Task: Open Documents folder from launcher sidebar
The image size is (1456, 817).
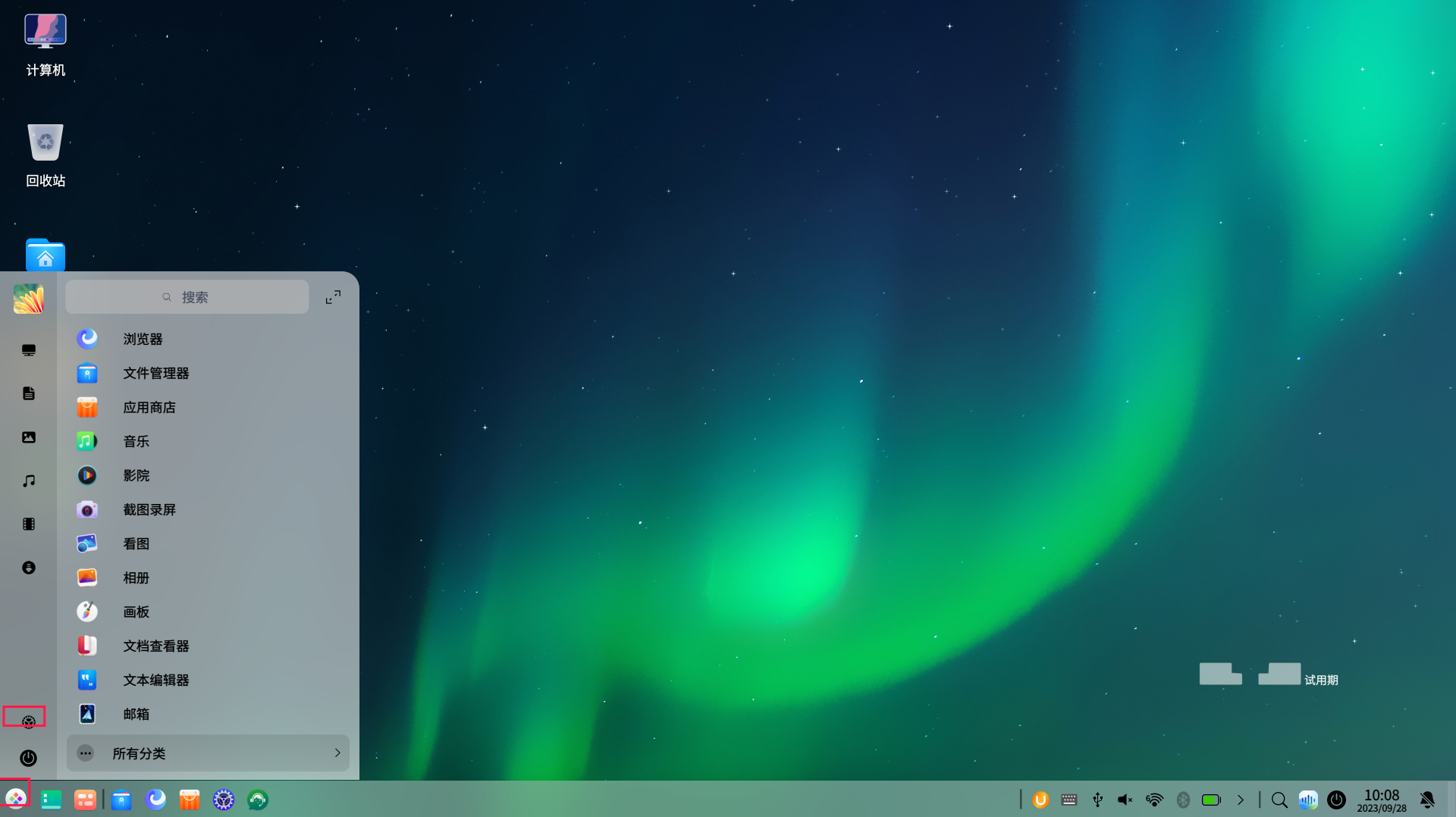Action: (x=29, y=393)
